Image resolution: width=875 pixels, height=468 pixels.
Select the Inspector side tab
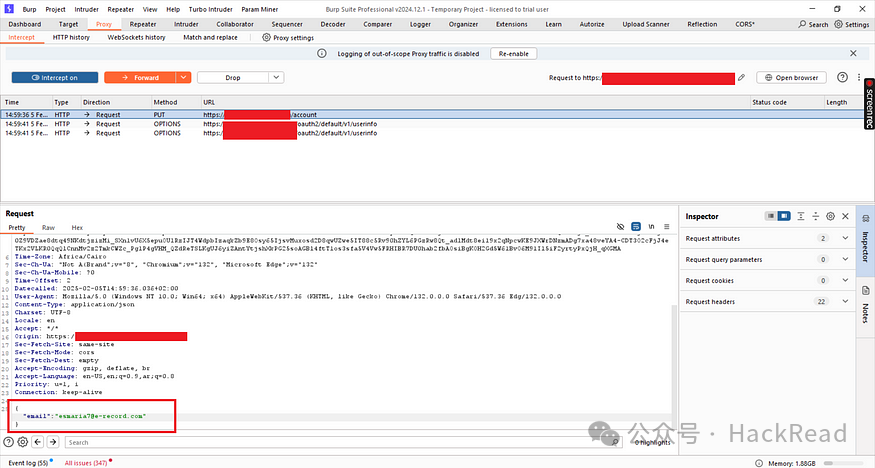tap(865, 240)
